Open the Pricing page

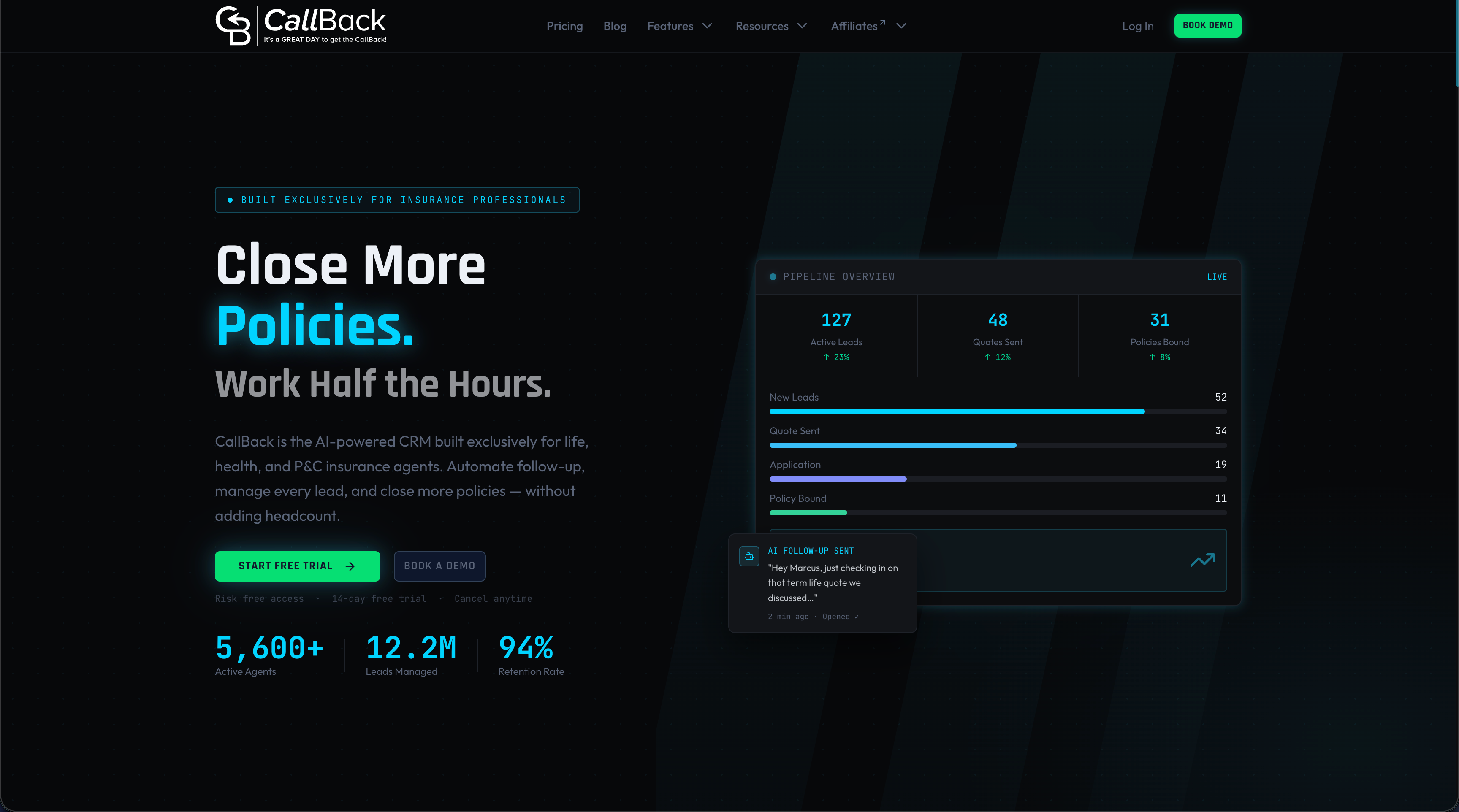[x=564, y=26]
